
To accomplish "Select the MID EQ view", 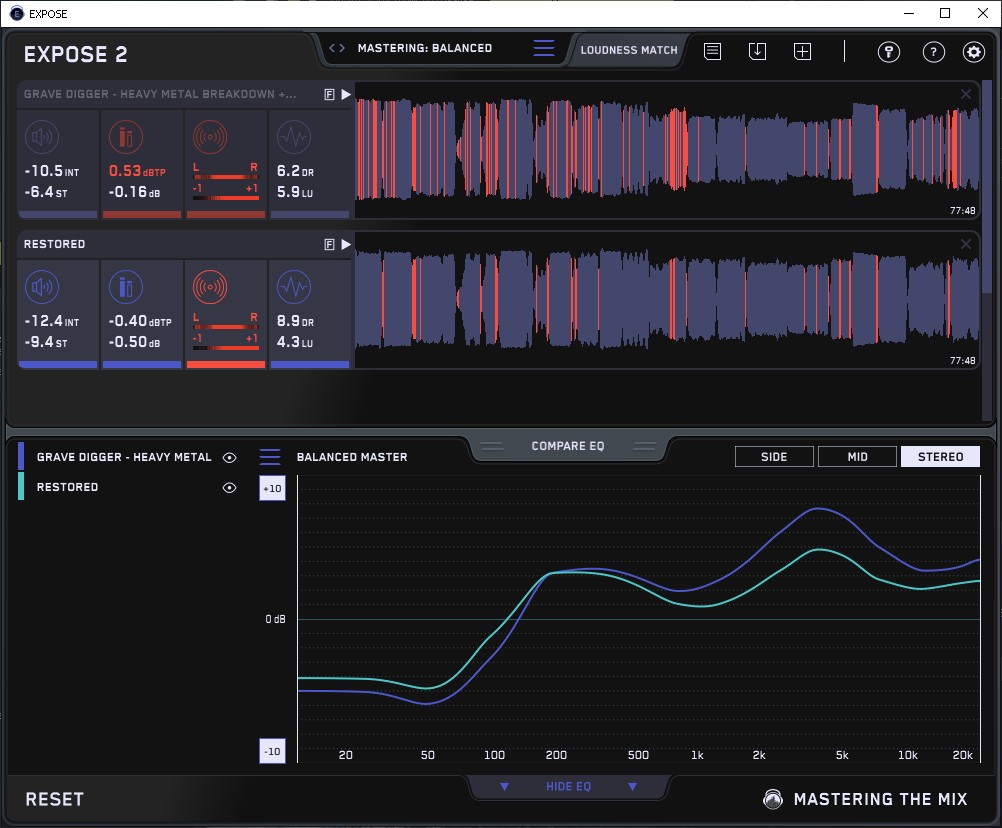I will tap(857, 457).
